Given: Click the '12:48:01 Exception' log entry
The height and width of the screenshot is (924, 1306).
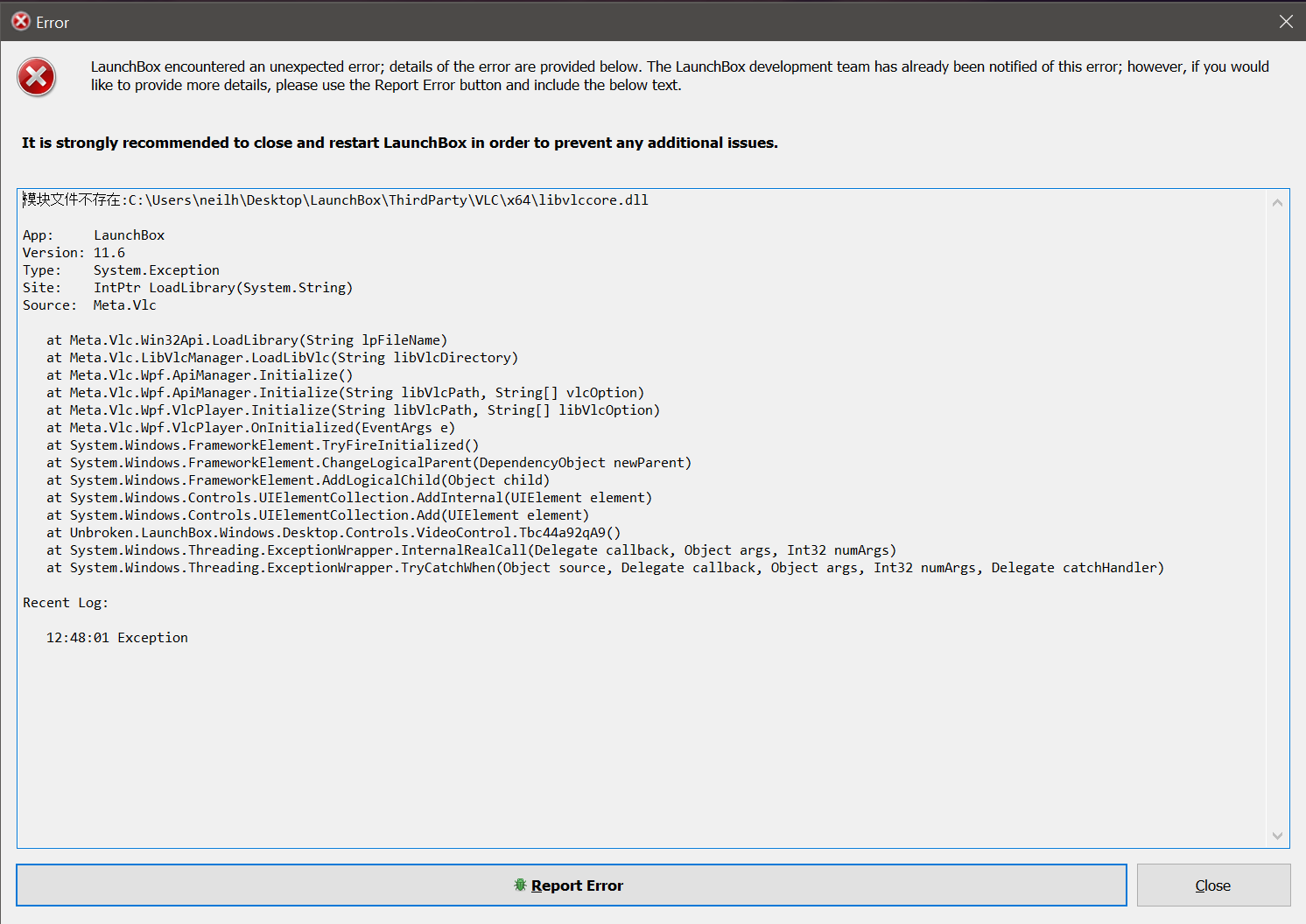Looking at the screenshot, I should click(117, 637).
